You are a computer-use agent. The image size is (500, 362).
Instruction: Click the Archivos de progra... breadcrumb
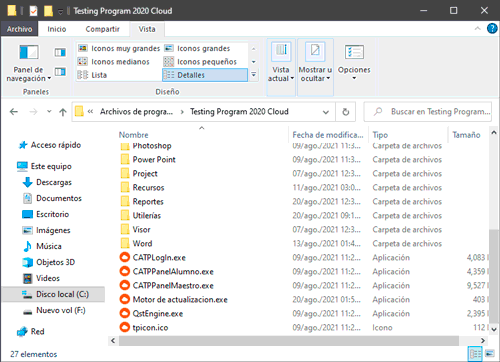[x=136, y=112]
